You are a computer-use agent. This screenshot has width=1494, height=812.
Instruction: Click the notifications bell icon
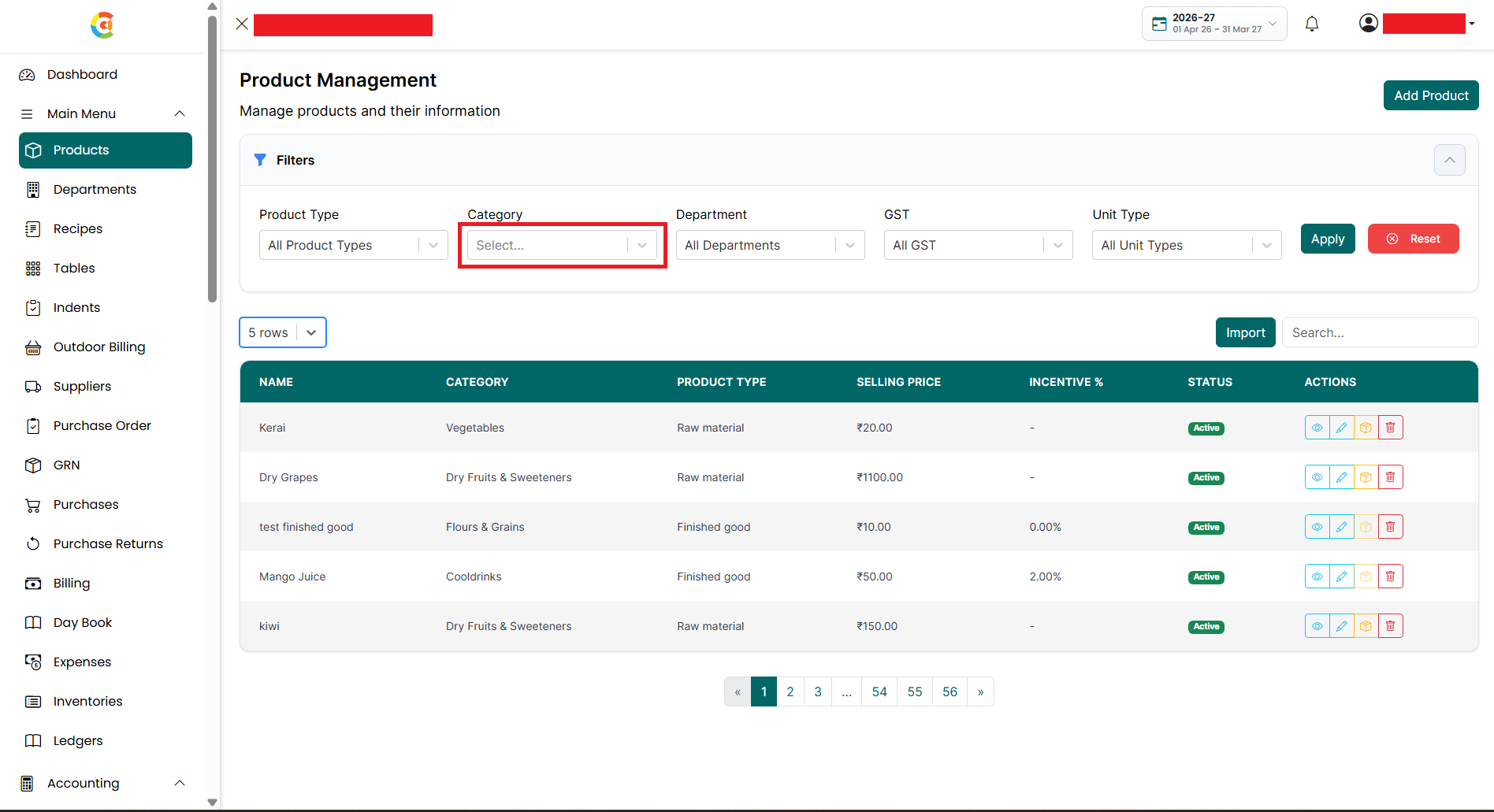[x=1312, y=24]
